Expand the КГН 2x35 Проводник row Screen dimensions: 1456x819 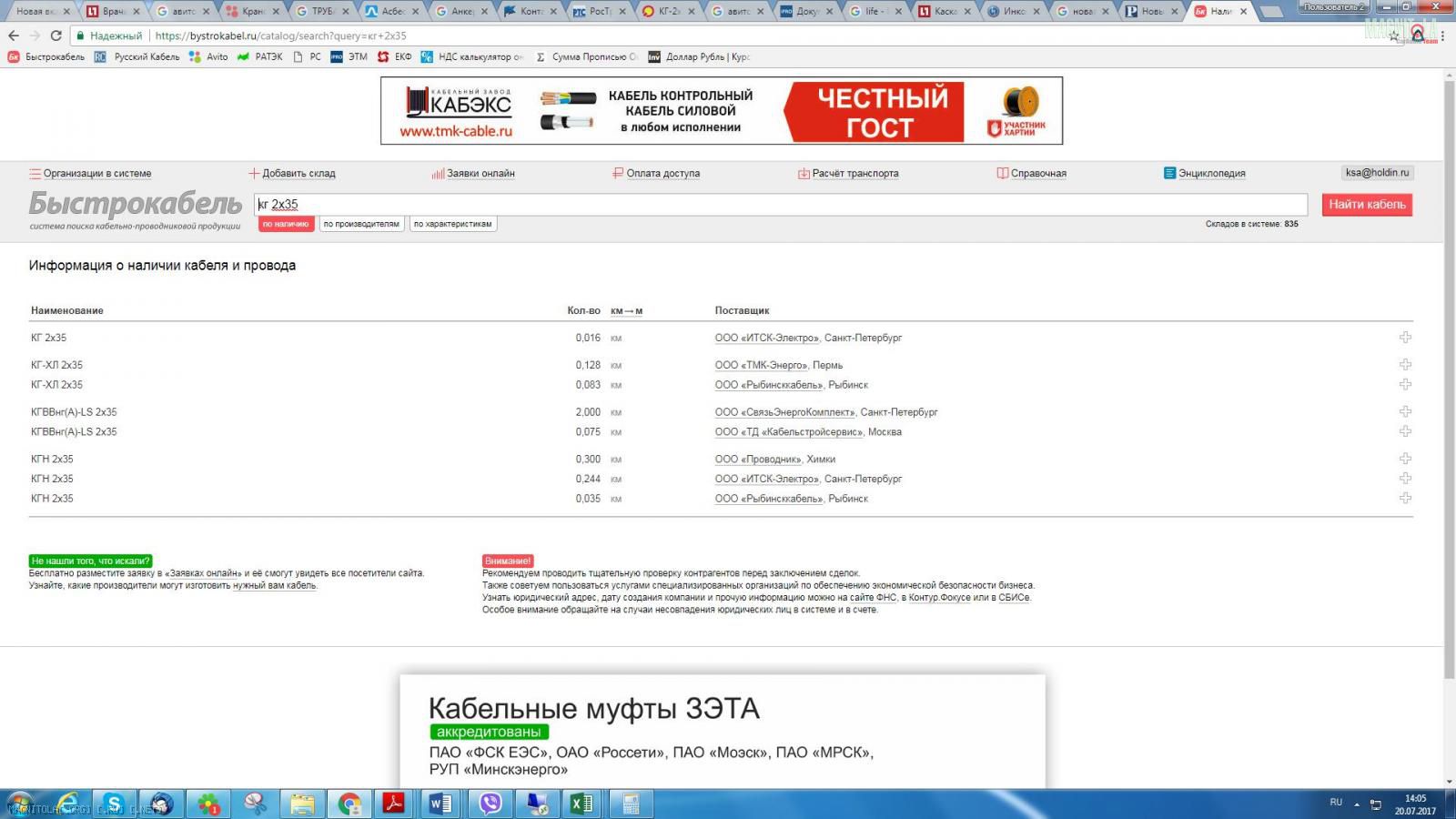[1405, 459]
